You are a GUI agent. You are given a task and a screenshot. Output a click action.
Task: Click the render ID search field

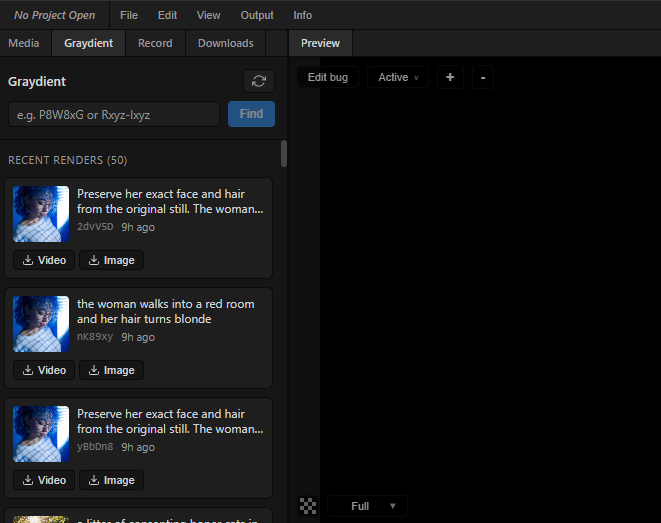114,114
